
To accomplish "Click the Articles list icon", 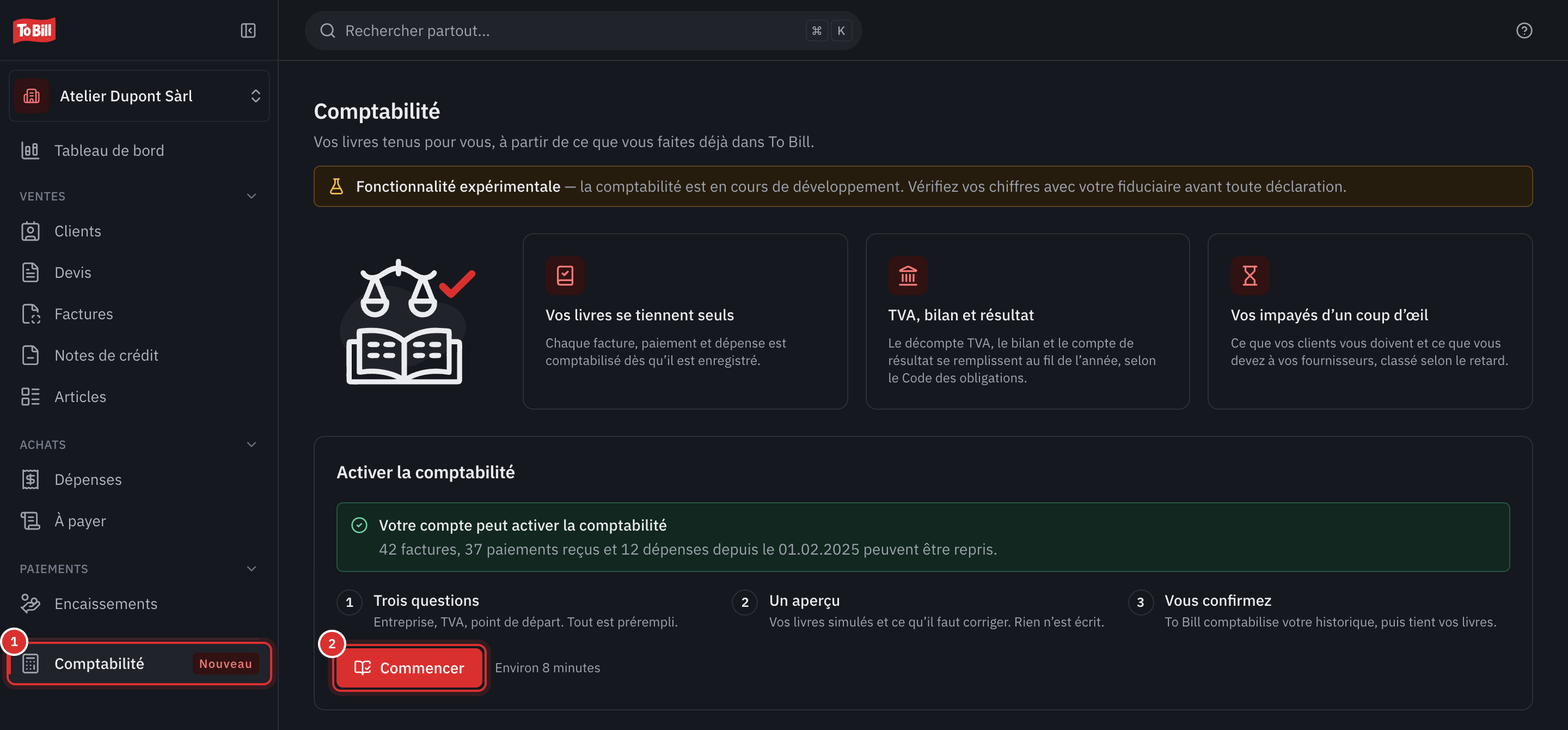I will (x=30, y=397).
